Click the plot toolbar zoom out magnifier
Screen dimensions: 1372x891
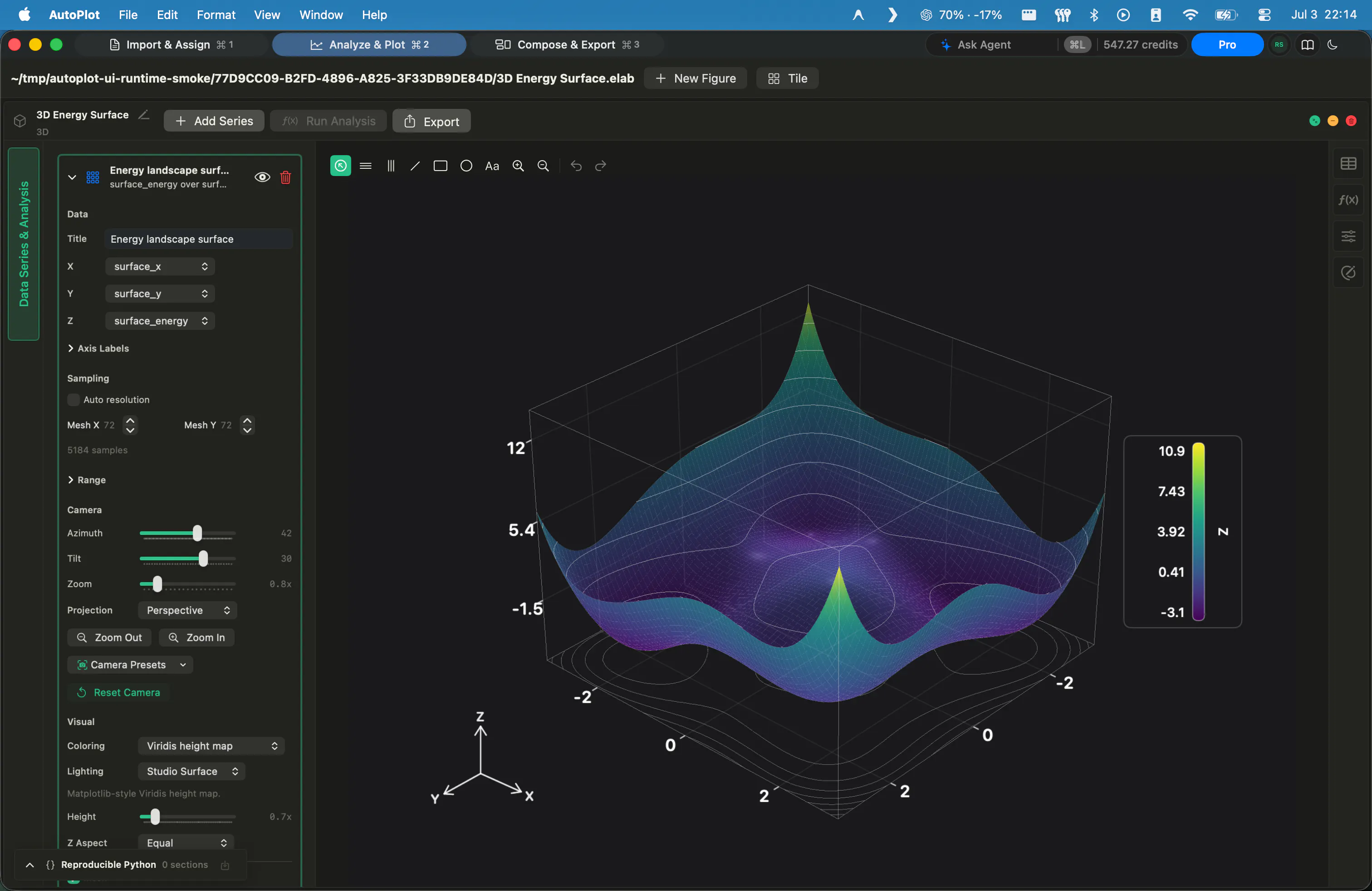pos(543,166)
